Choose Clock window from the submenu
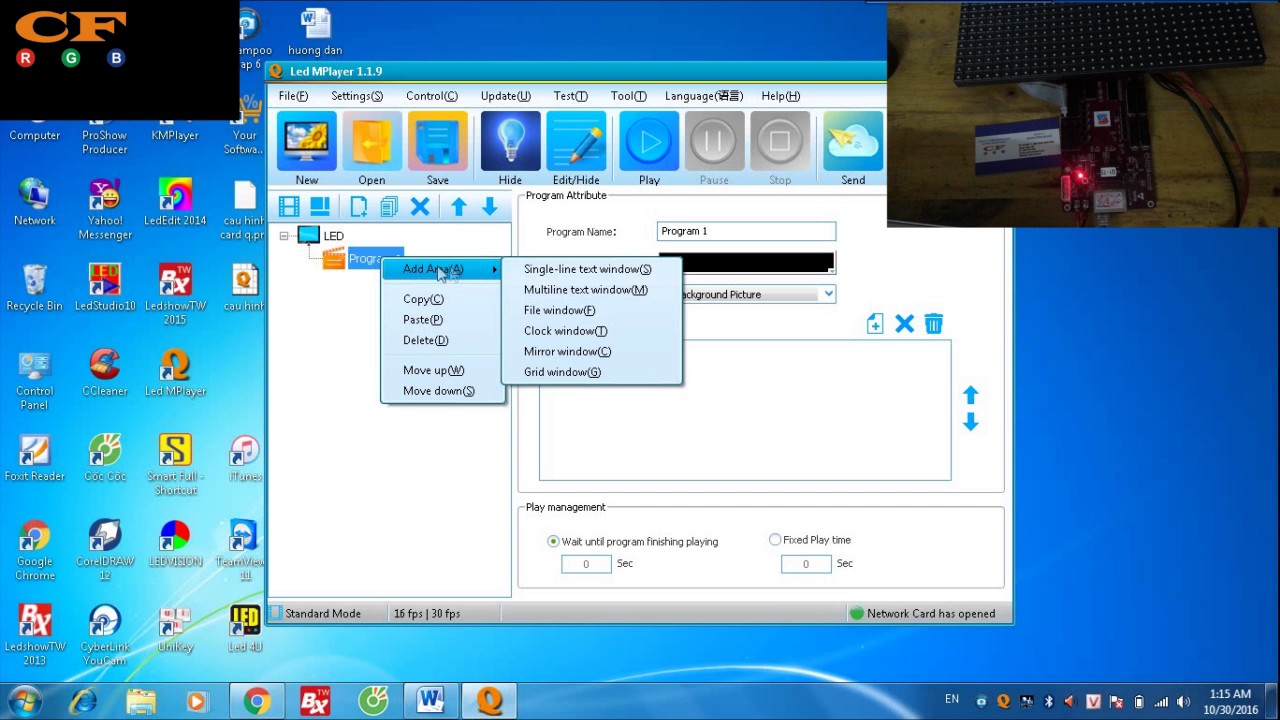Image resolution: width=1280 pixels, height=720 pixels. pyautogui.click(x=565, y=331)
